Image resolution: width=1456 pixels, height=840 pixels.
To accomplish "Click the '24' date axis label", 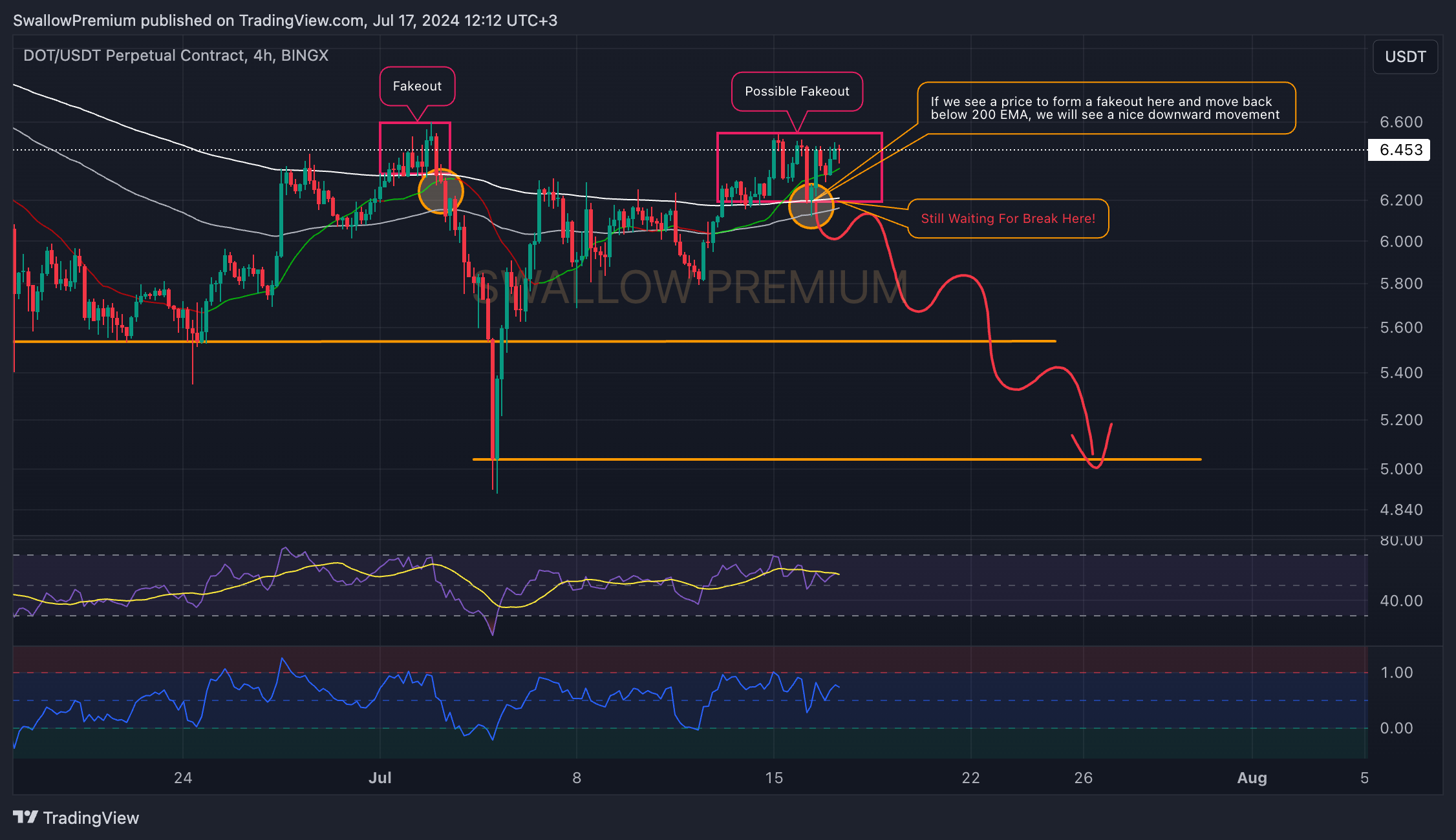I will [x=183, y=778].
